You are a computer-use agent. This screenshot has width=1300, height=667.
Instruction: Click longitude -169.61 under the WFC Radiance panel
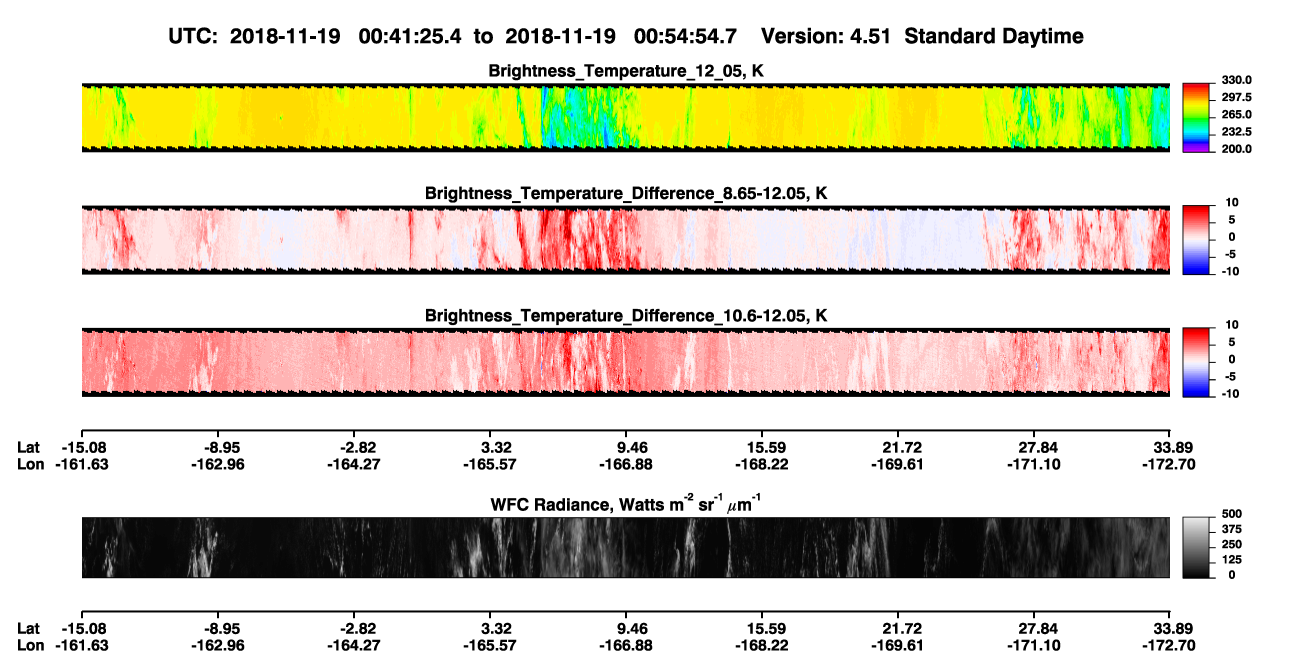pos(898,645)
